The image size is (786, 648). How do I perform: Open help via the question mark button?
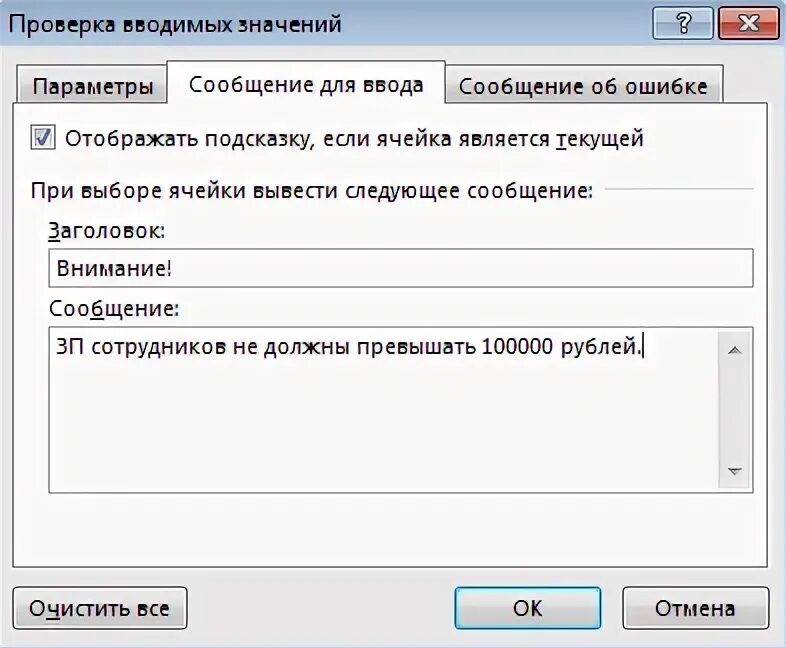[683, 23]
